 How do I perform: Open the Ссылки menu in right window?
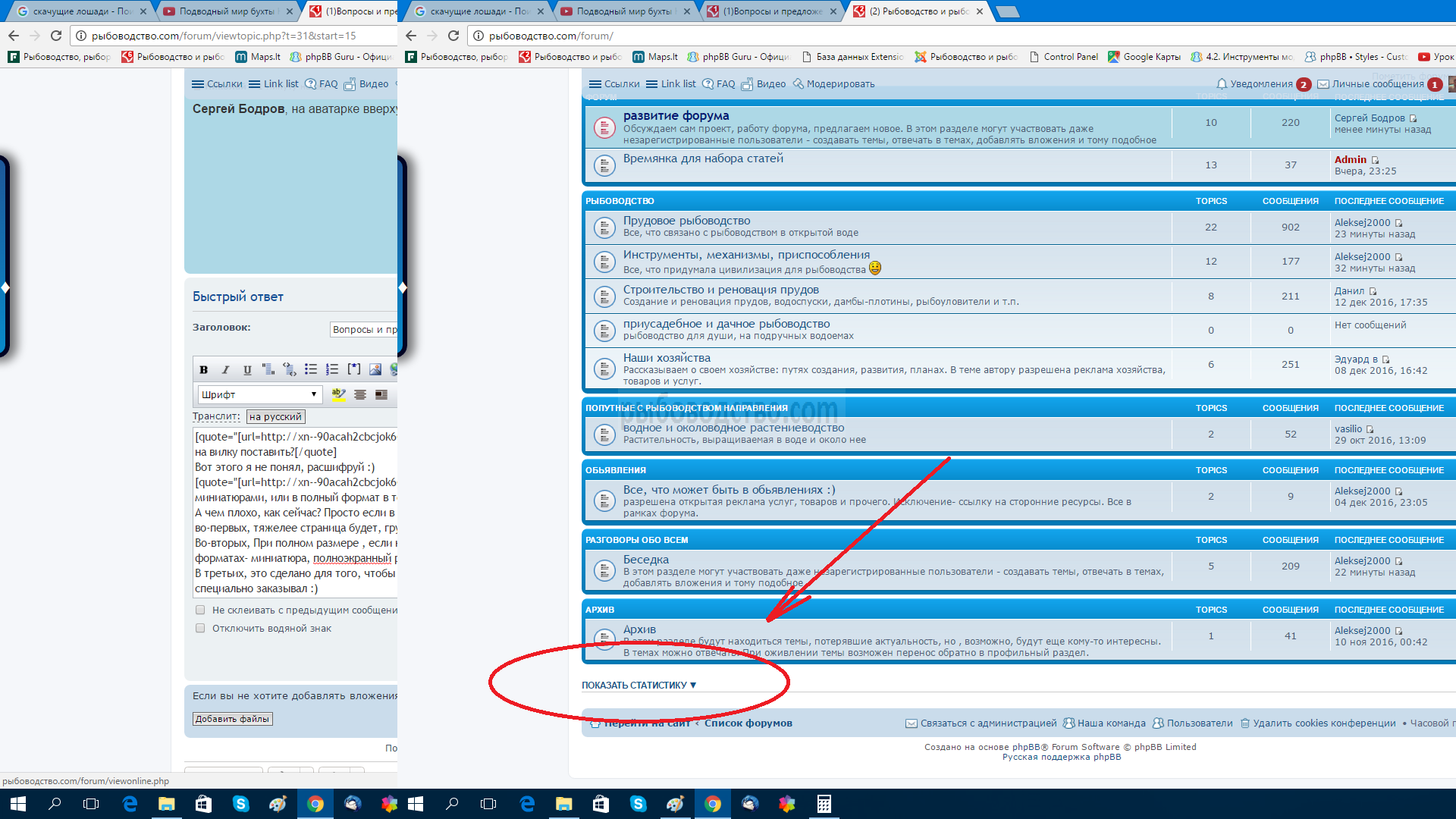614,84
